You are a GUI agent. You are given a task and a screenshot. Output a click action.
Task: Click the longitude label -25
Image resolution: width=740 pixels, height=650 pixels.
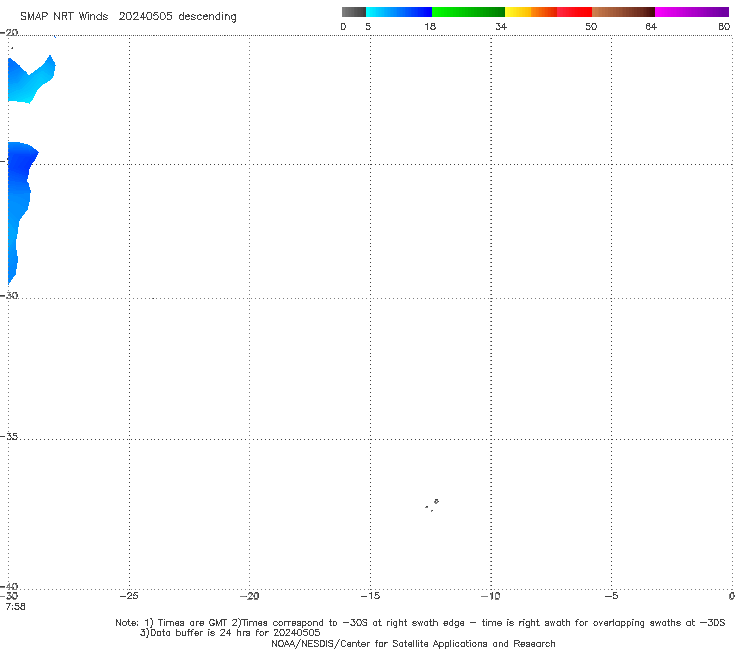click(x=129, y=596)
